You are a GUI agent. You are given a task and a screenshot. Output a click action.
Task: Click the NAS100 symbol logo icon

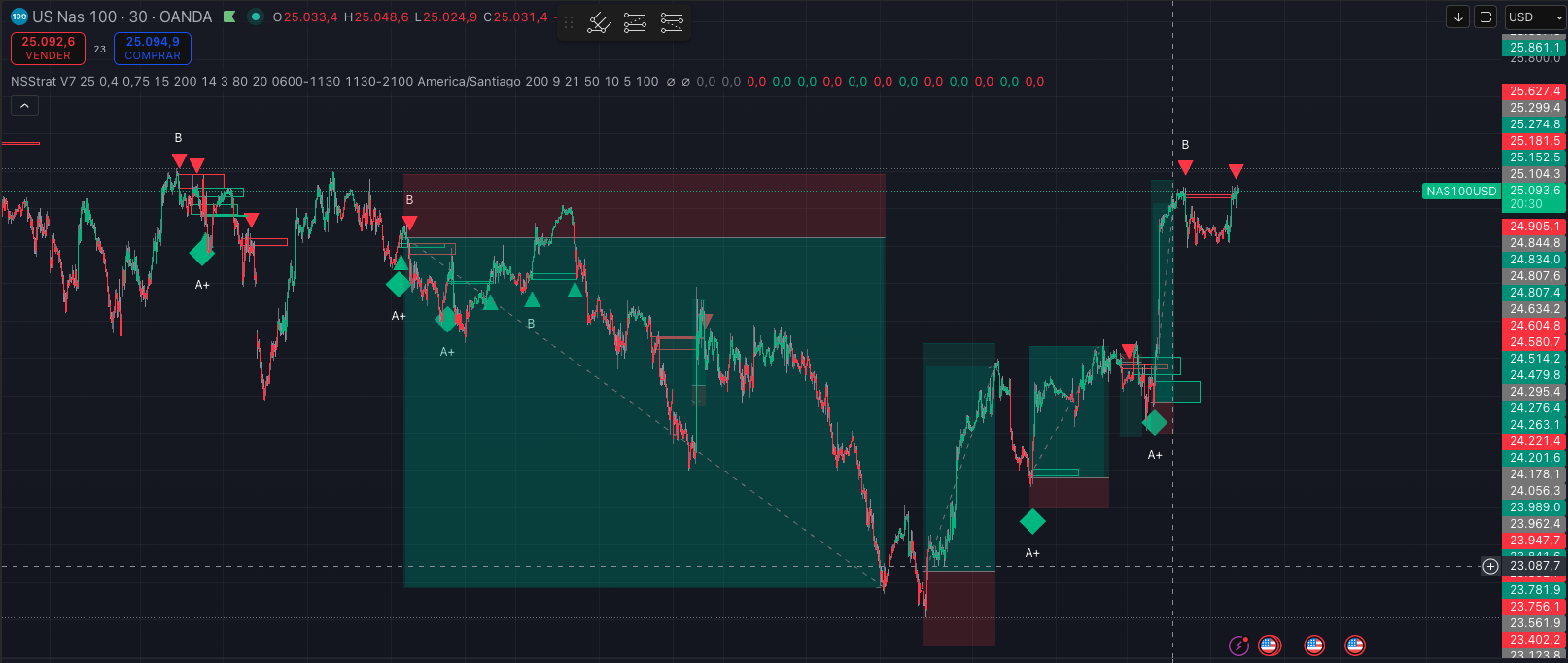(18, 17)
